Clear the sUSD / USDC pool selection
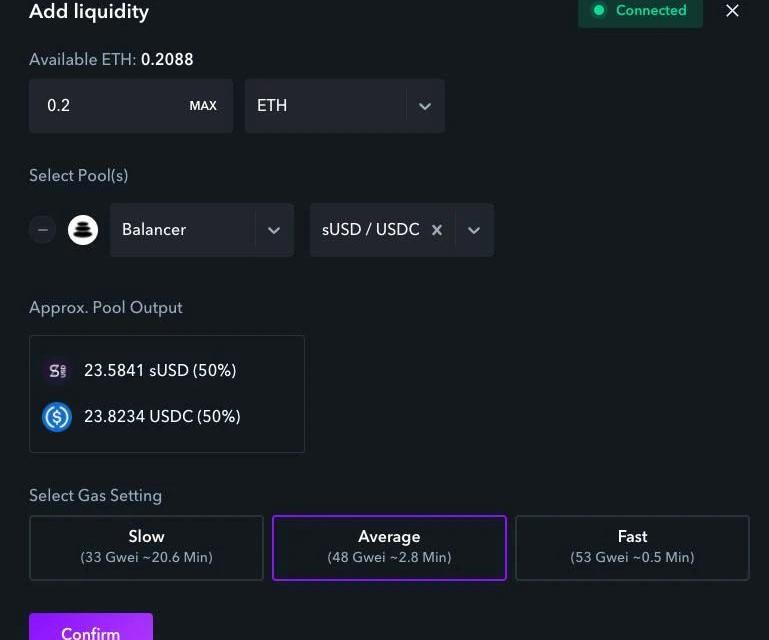The image size is (769, 640). (437, 230)
